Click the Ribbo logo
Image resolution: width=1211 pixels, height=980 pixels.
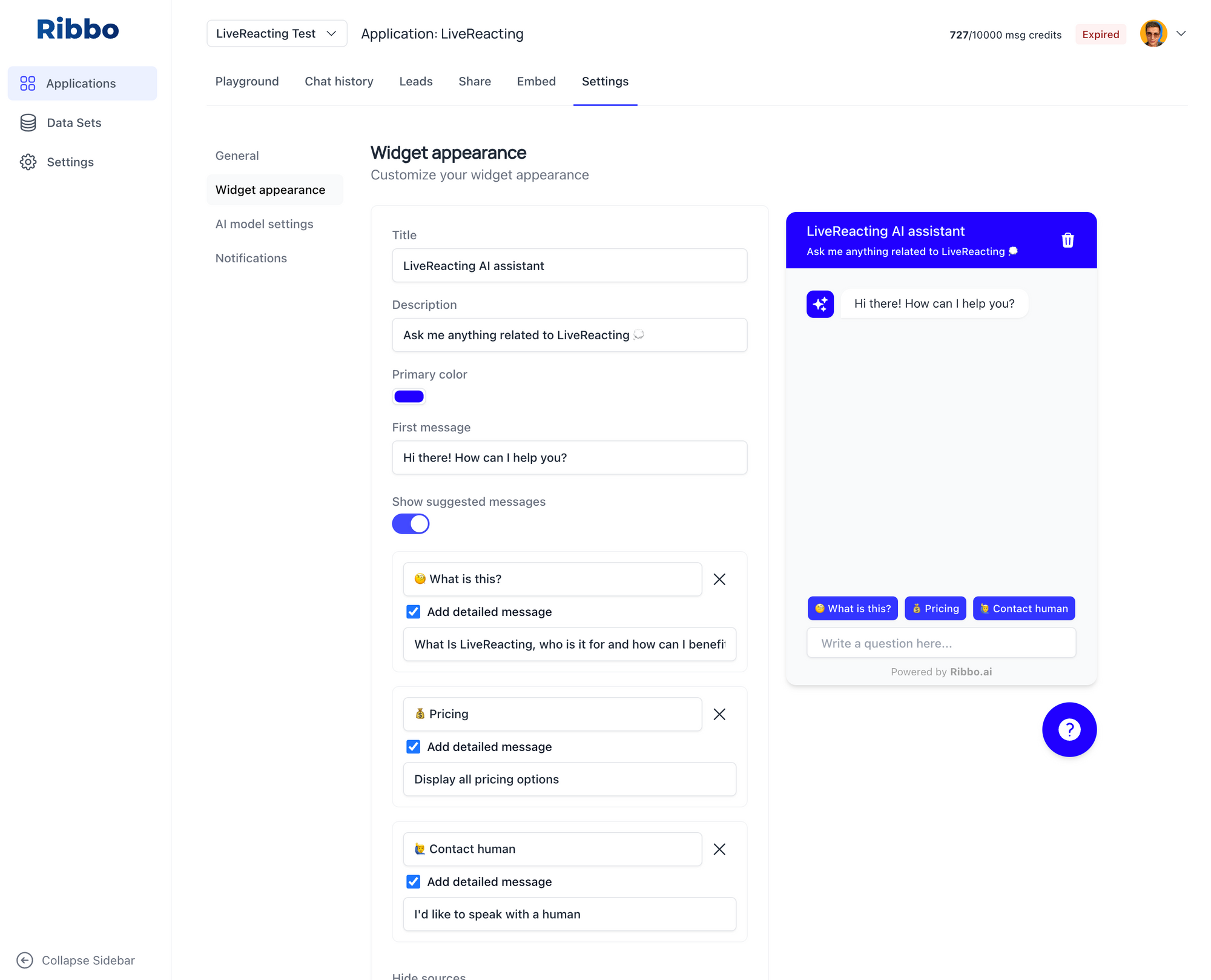pyautogui.click(x=78, y=29)
